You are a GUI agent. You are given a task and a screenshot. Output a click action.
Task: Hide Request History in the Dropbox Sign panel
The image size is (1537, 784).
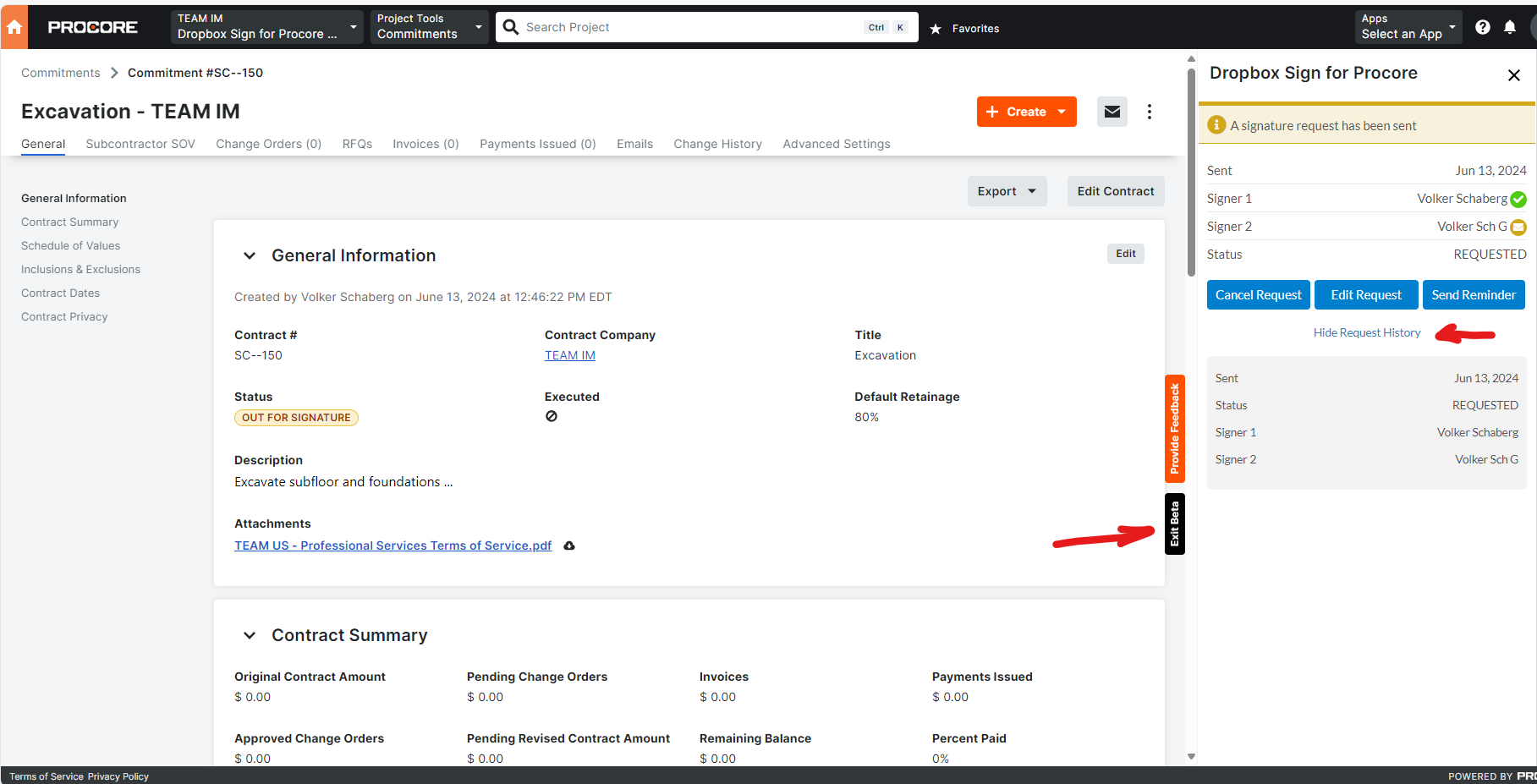(1367, 332)
